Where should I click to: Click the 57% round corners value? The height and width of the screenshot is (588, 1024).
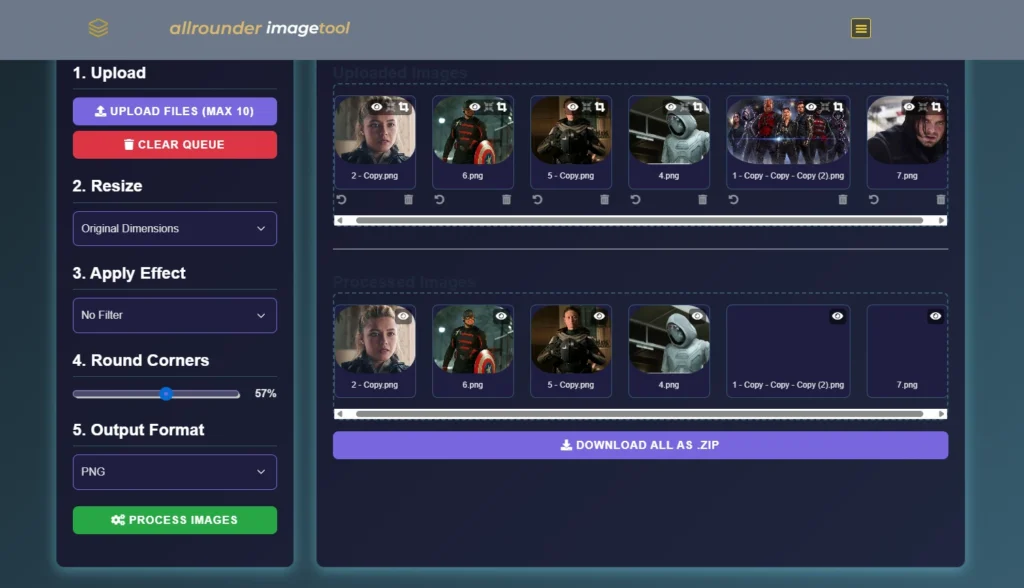265,393
